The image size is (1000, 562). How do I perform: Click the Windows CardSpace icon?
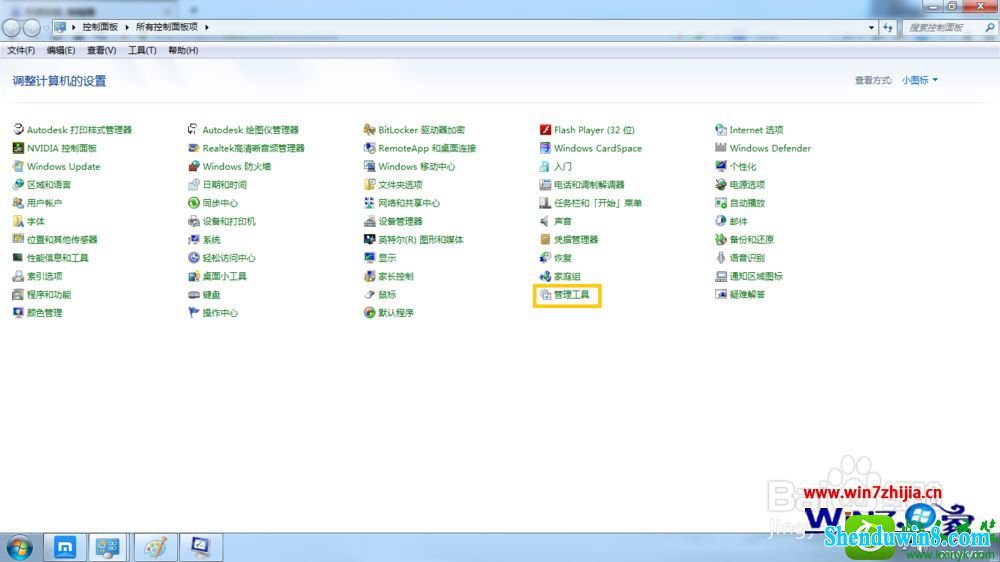point(545,148)
